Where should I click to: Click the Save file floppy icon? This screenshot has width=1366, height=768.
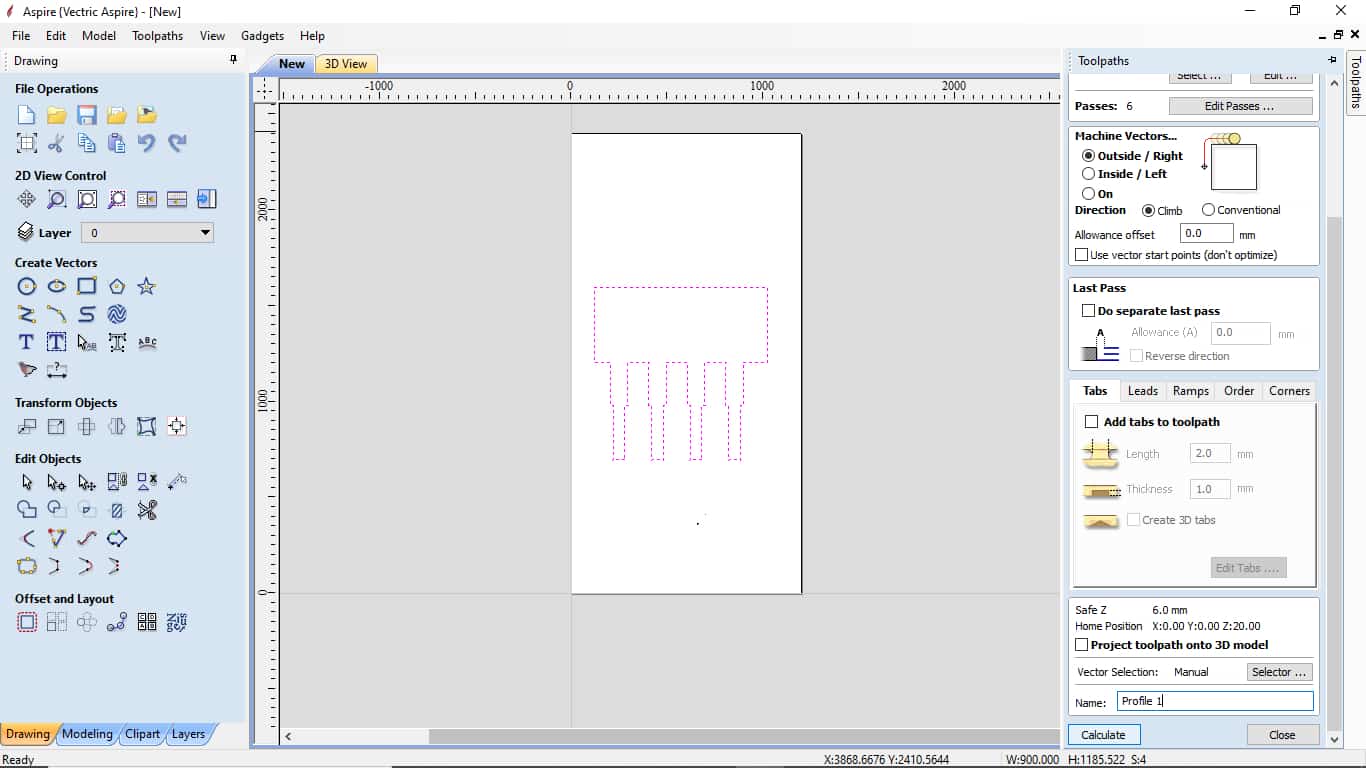[87, 115]
